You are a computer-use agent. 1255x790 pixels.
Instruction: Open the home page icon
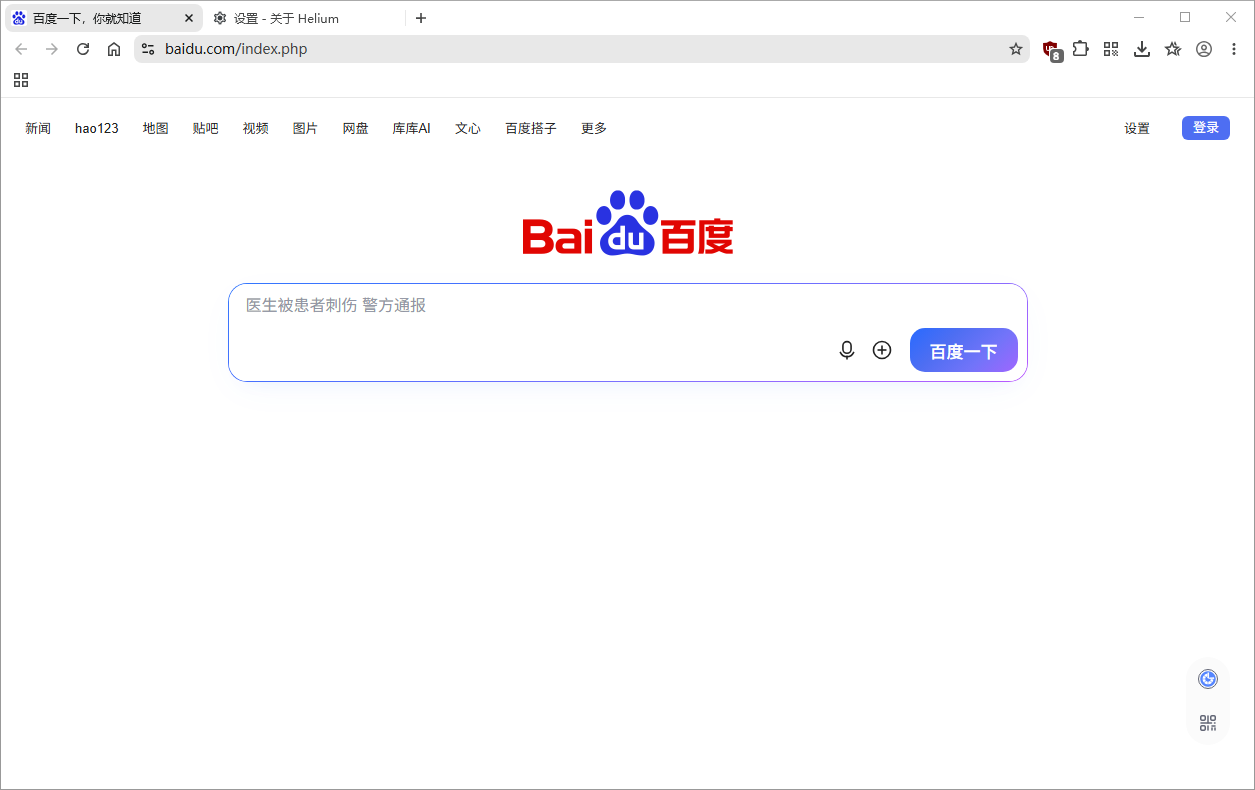click(114, 49)
